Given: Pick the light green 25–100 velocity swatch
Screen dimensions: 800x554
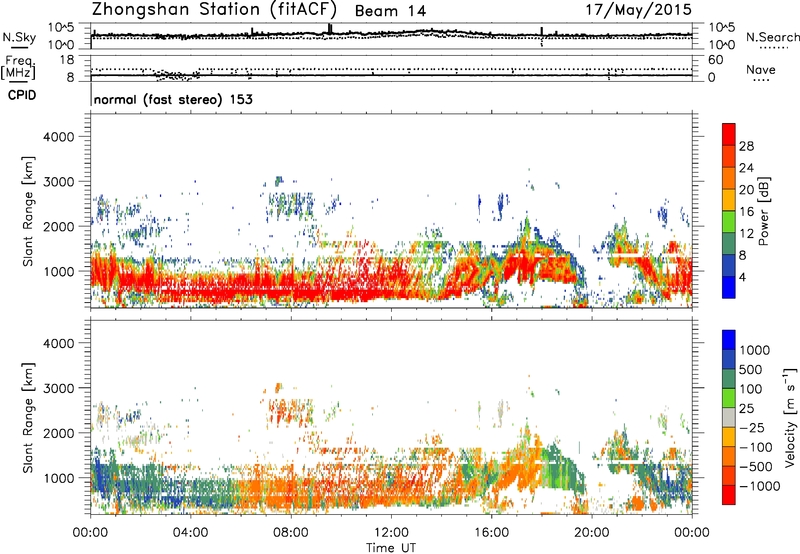Looking at the screenshot, I should [729, 398].
